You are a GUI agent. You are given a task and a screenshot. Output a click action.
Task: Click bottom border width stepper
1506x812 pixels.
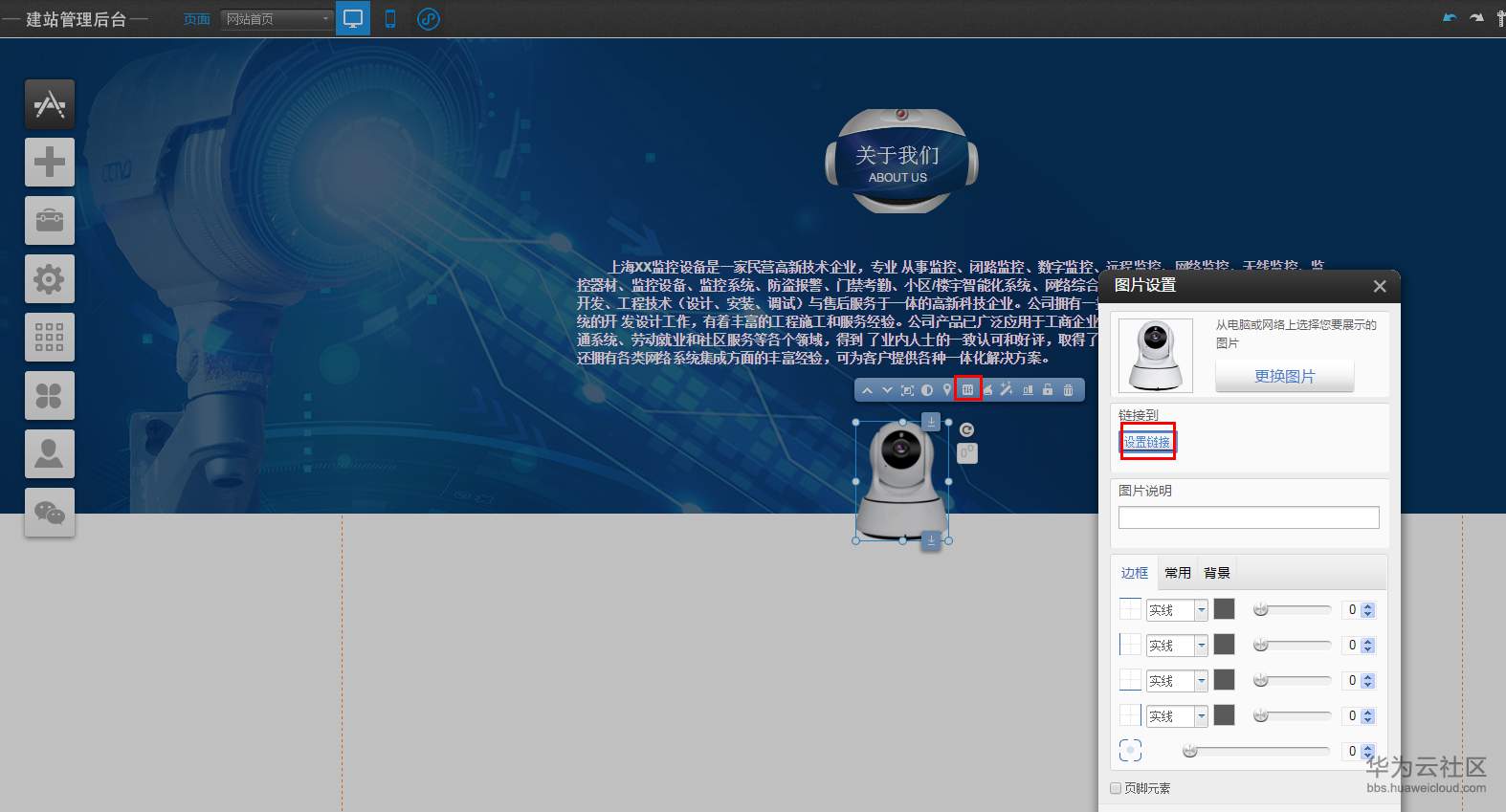pyautogui.click(x=1367, y=681)
